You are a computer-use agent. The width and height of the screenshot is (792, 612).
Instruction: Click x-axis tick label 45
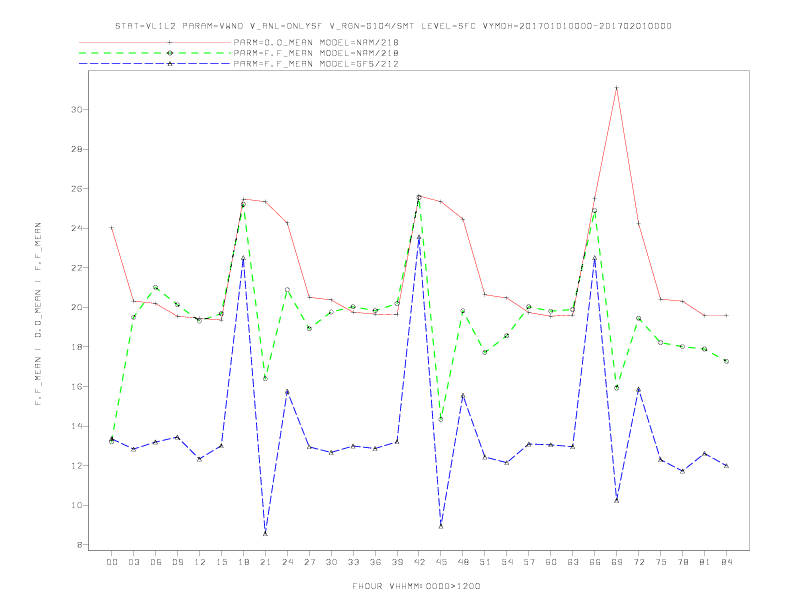tap(441, 562)
